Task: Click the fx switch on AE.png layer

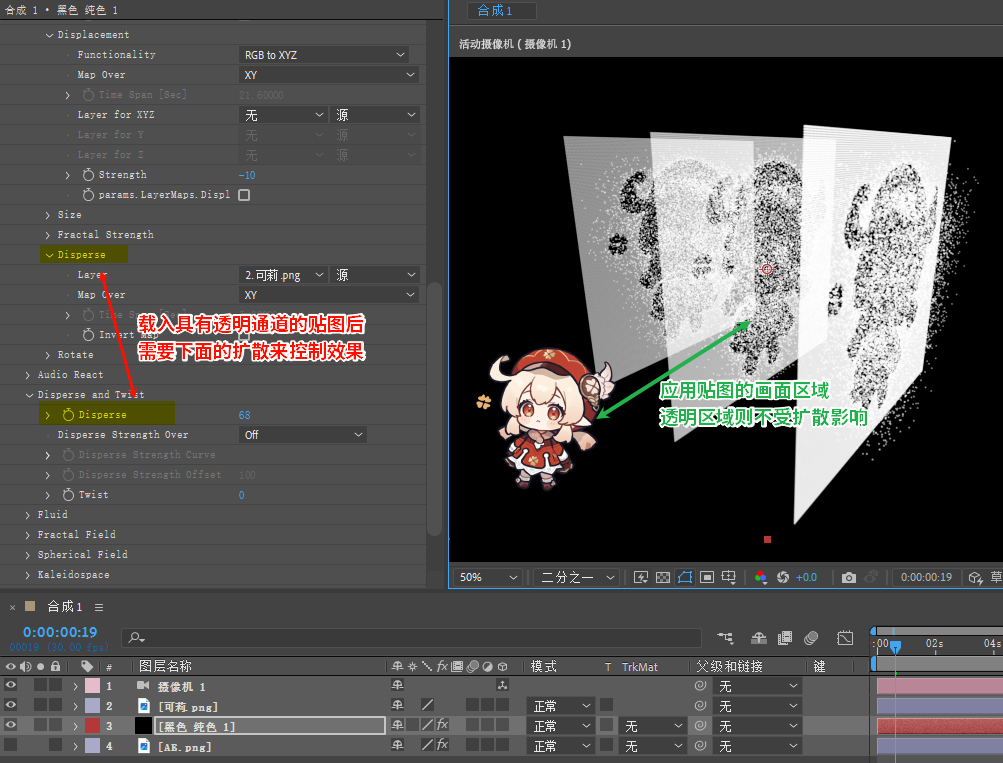Action: tap(442, 746)
